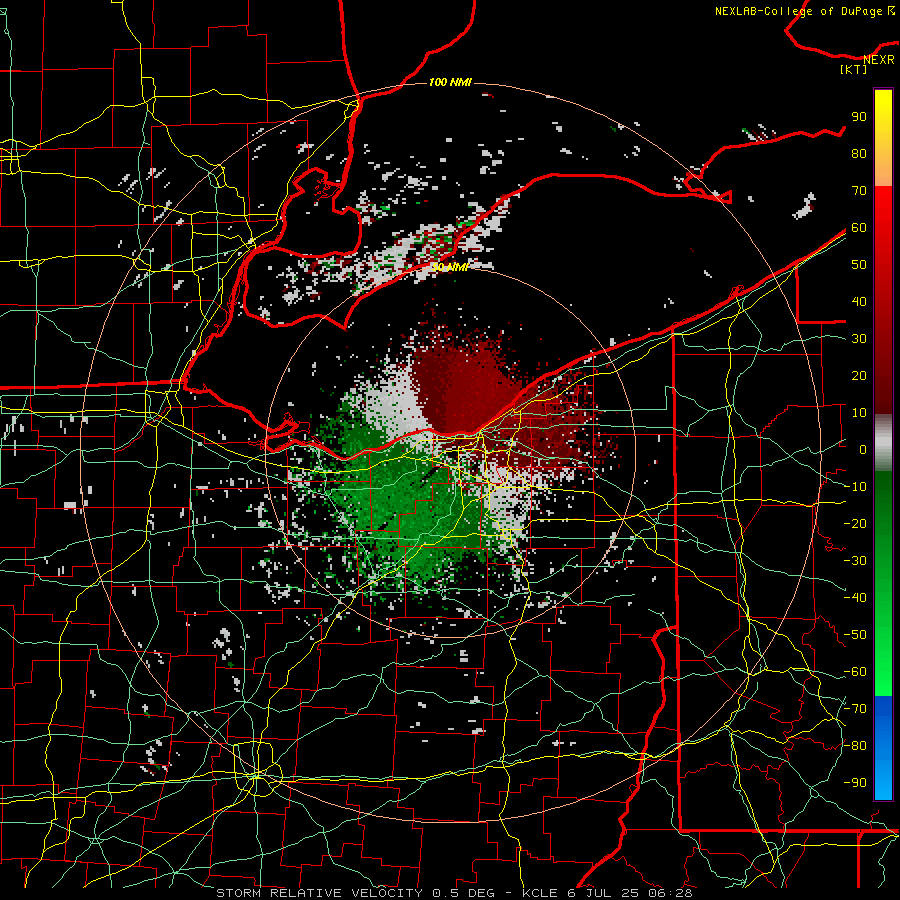The image size is (900, 900).
Task: Click the positive 60 legend value
Action: tap(859, 227)
